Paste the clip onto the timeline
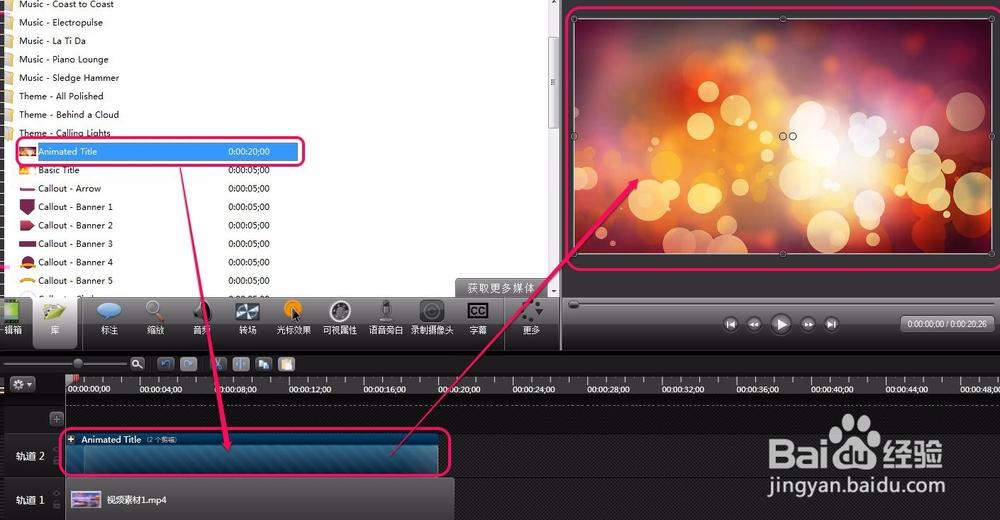 pyautogui.click(x=287, y=364)
